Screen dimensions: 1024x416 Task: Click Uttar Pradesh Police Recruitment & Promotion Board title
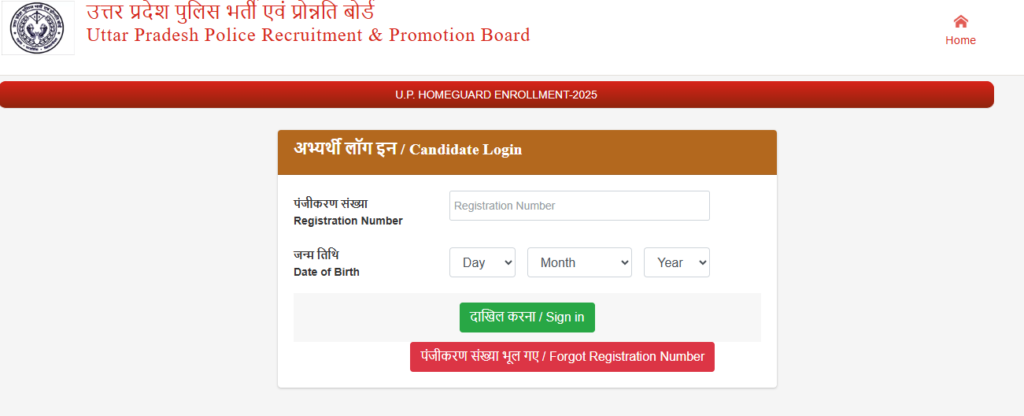[x=308, y=36]
